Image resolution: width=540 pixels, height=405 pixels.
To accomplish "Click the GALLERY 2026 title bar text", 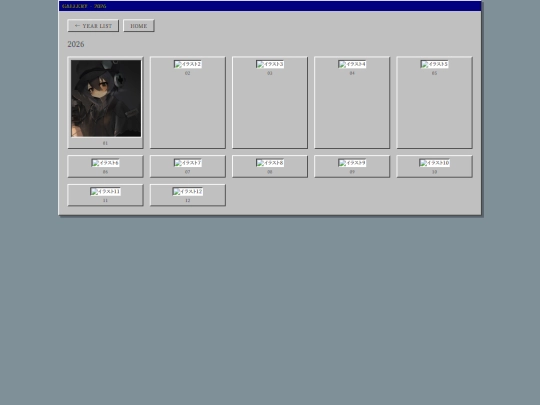I will tap(84, 6).
